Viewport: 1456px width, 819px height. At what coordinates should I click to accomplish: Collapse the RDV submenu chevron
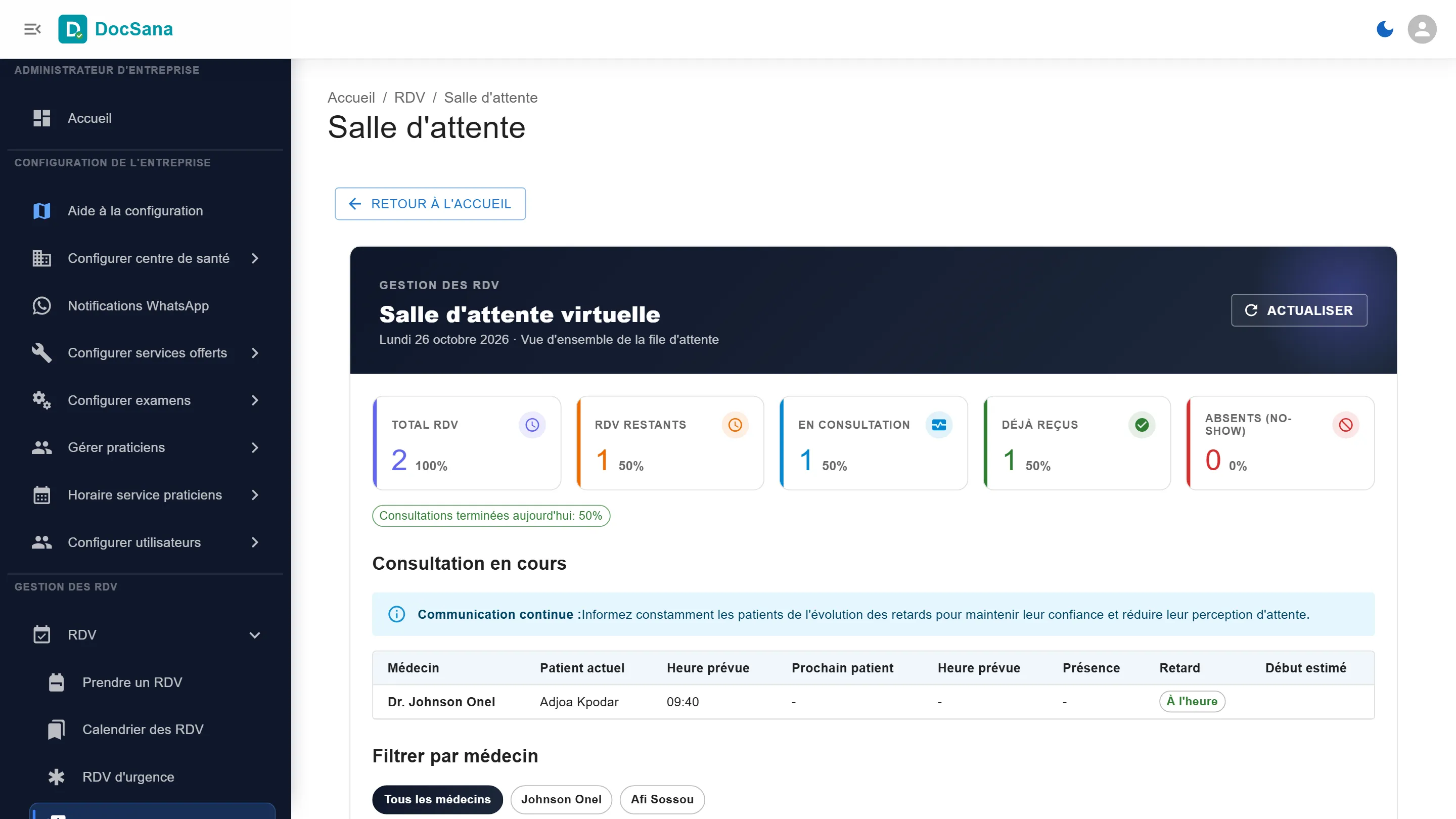pyautogui.click(x=255, y=635)
